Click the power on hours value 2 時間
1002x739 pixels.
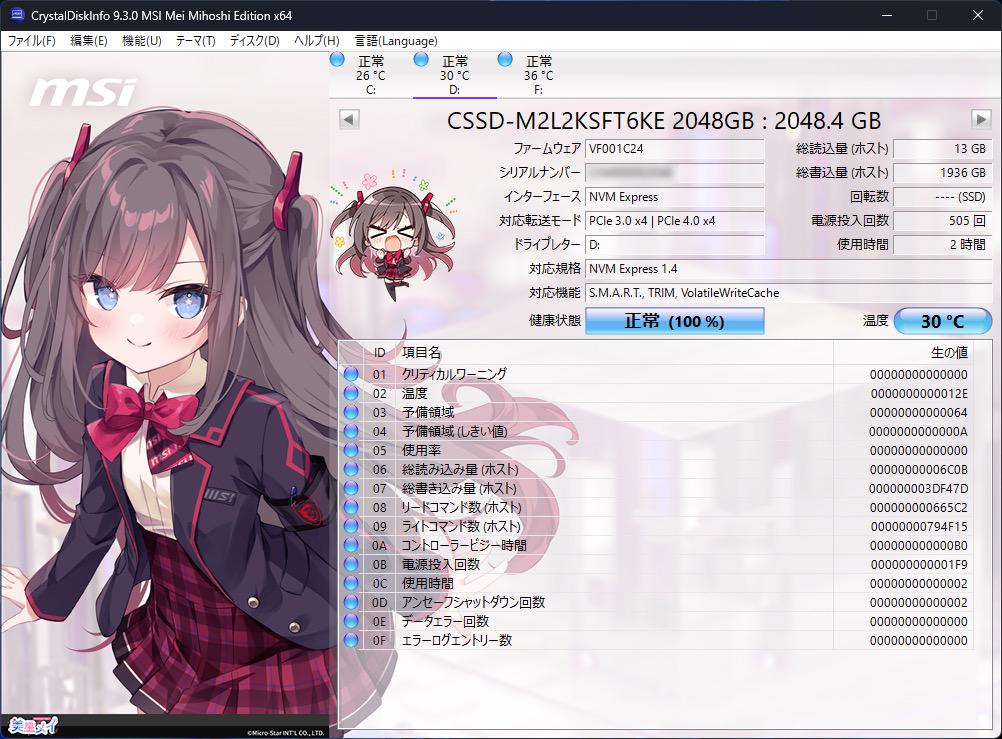943,245
